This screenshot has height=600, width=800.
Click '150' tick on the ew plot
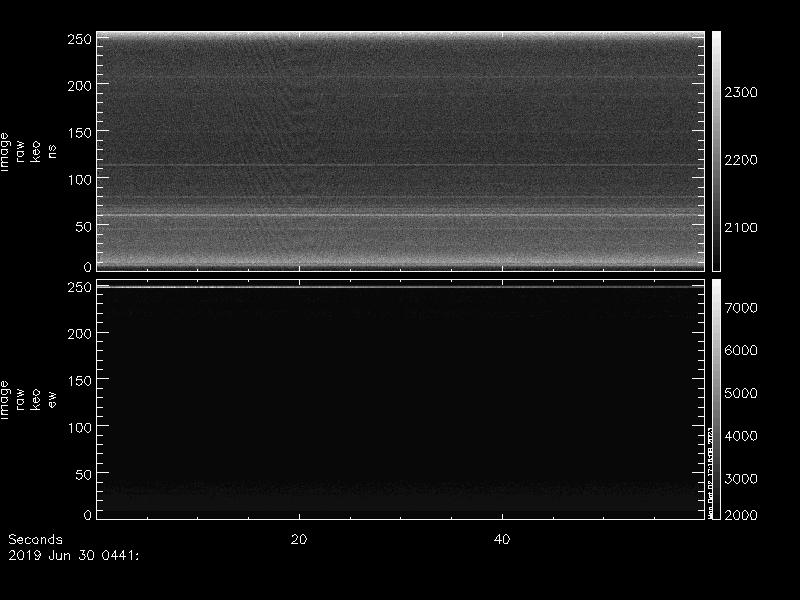tap(79, 381)
